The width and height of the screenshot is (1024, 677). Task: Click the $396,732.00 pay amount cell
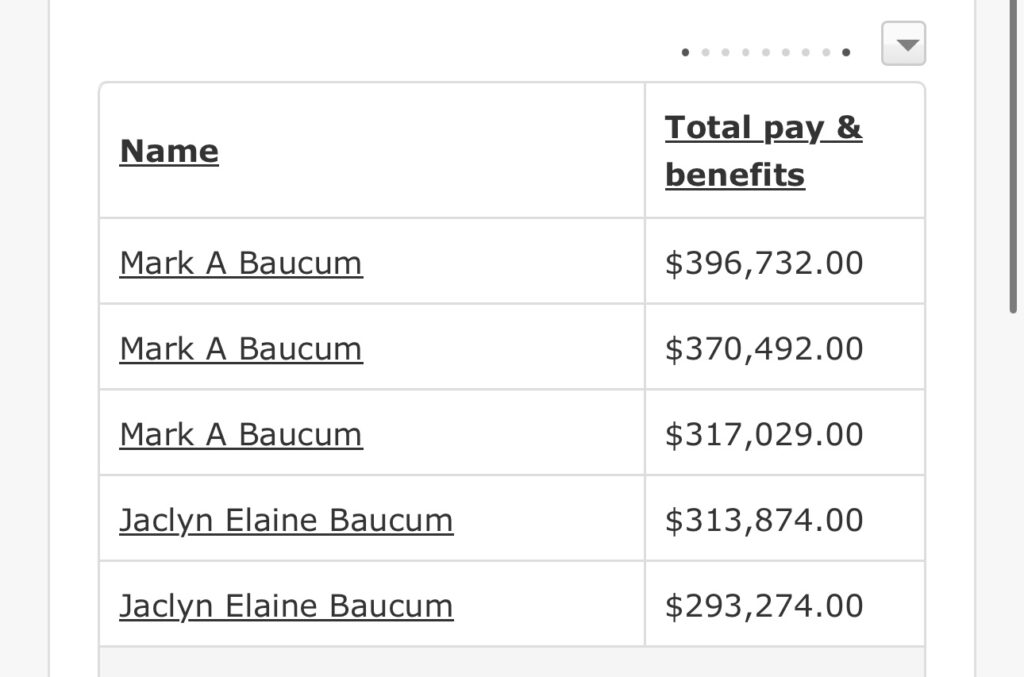click(764, 263)
